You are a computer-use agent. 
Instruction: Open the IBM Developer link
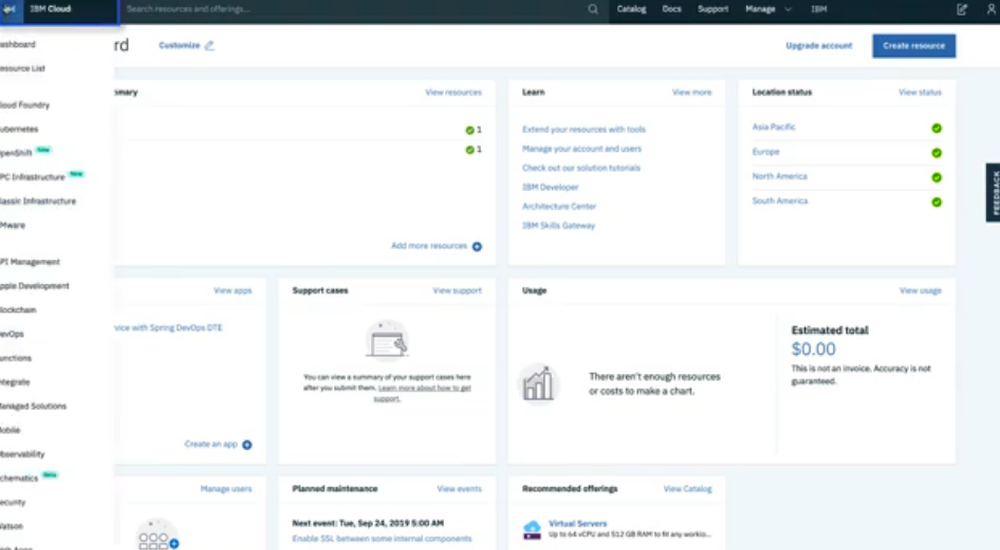(550, 187)
